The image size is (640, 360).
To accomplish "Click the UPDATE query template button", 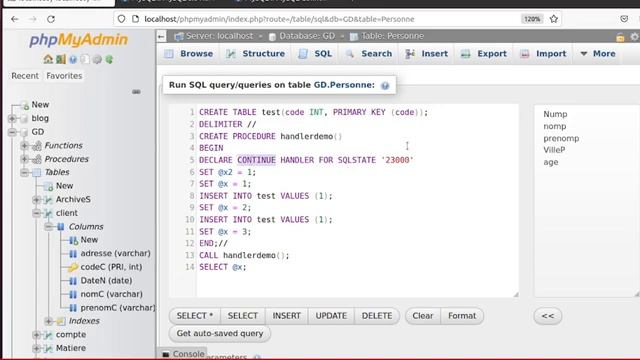I will click(x=331, y=316).
